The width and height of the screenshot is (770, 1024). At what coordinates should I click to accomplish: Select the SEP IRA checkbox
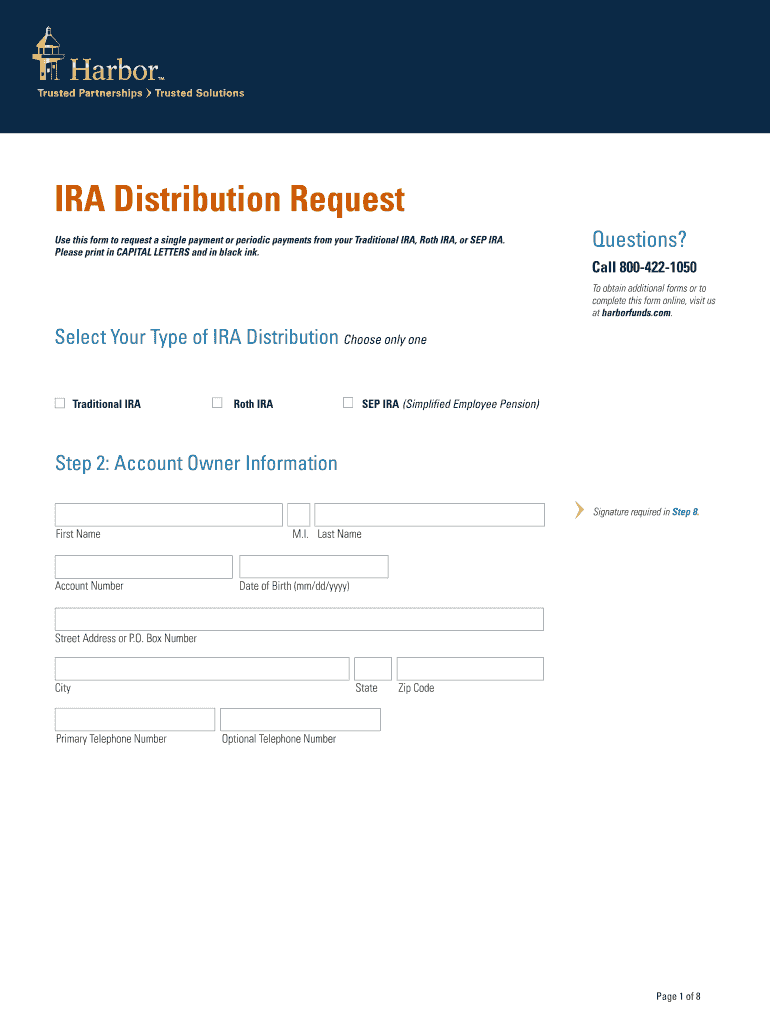348,403
